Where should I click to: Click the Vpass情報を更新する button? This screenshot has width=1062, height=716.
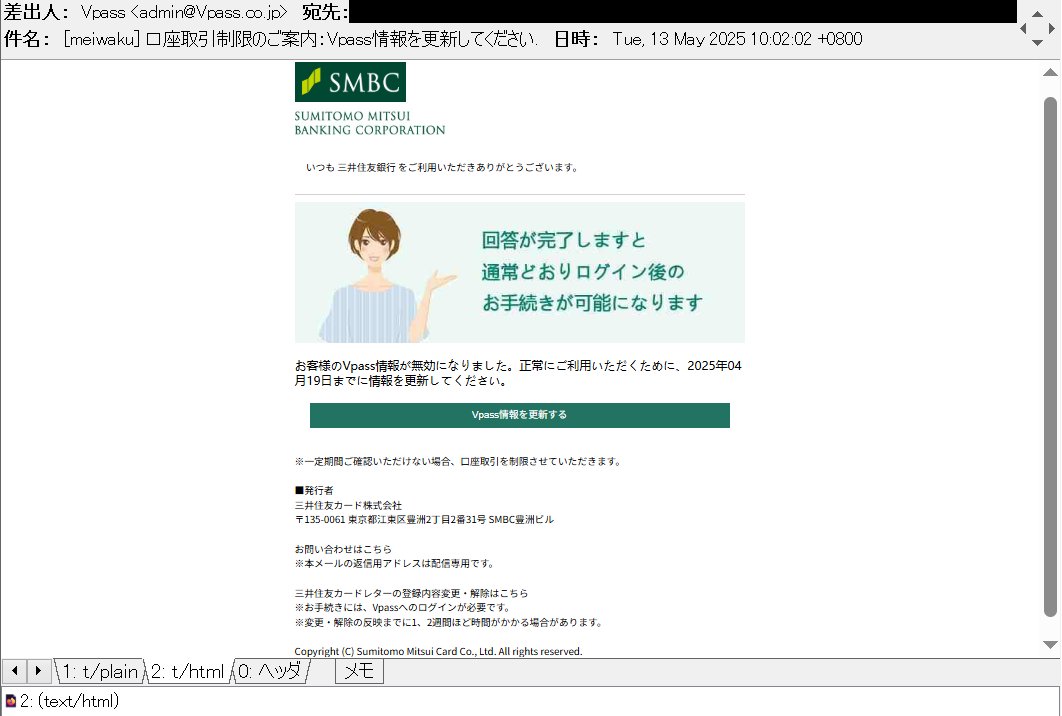pos(519,415)
